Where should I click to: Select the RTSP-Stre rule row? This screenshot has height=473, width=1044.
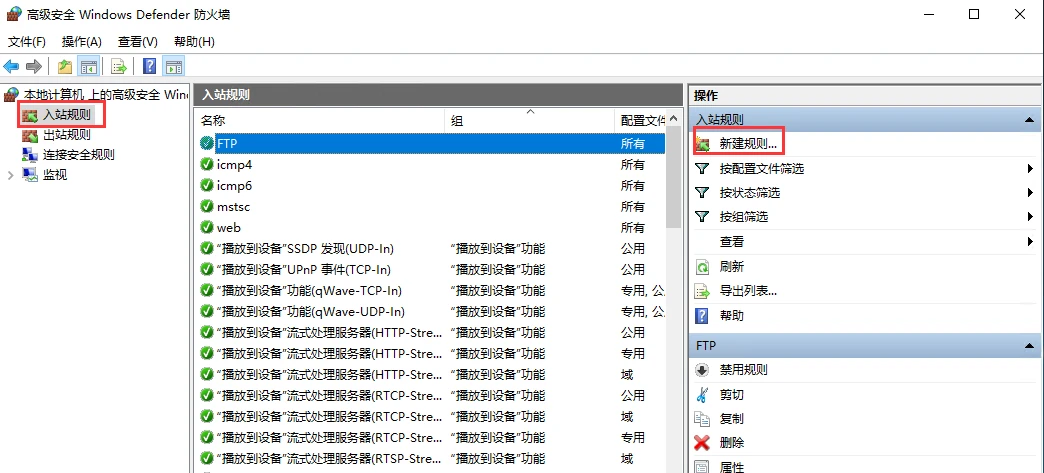[x=431, y=458]
